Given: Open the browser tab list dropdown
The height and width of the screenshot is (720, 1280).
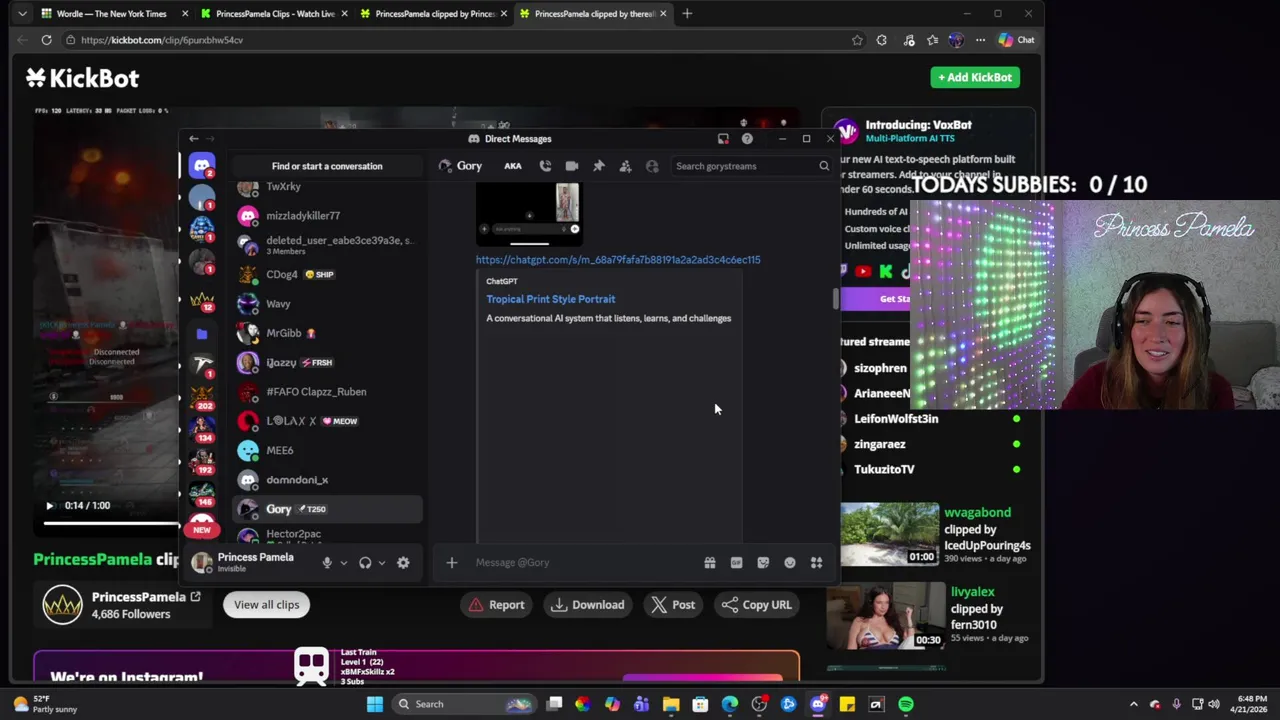Looking at the screenshot, I should [22, 14].
